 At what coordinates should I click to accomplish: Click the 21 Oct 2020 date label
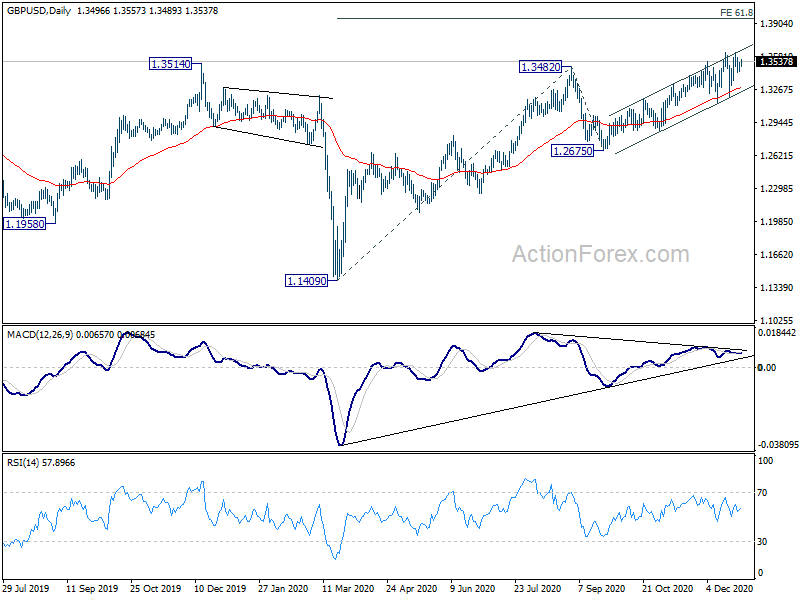click(x=667, y=588)
